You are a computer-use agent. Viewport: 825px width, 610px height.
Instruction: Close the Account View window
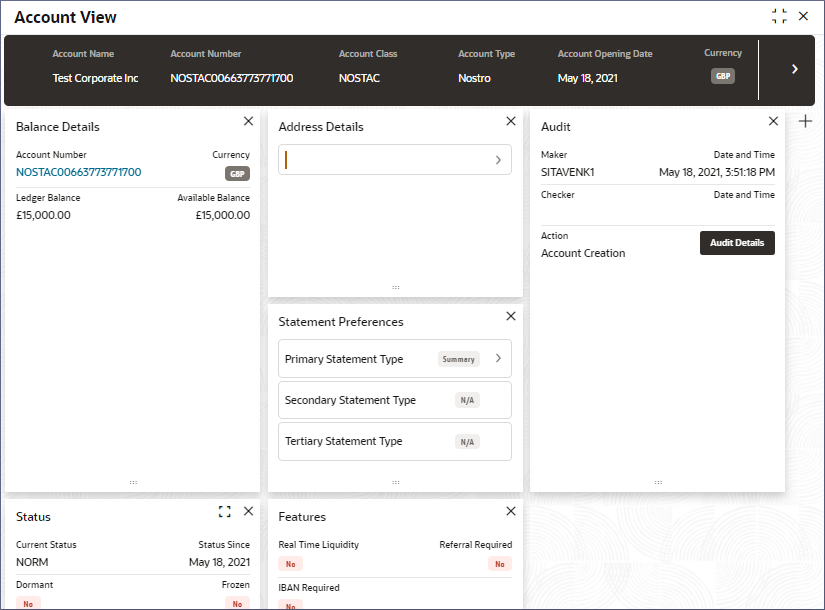coord(803,16)
